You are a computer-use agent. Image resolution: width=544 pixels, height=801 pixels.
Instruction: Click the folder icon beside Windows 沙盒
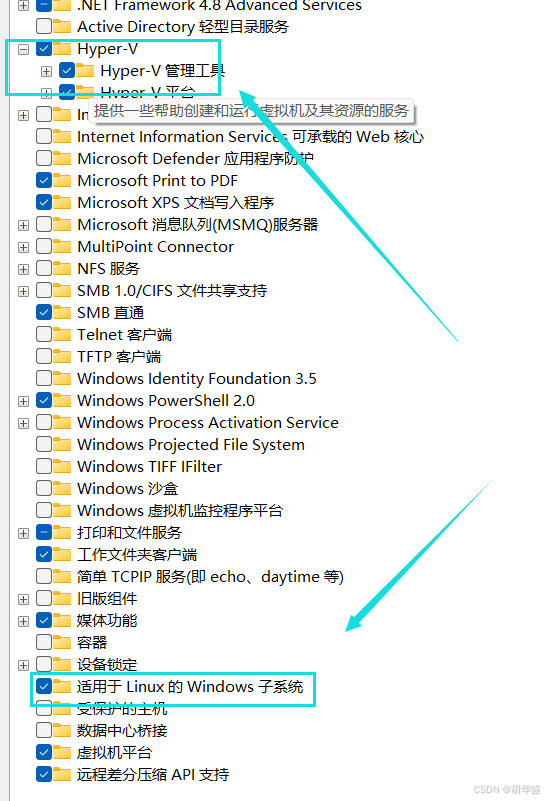[x=62, y=488]
